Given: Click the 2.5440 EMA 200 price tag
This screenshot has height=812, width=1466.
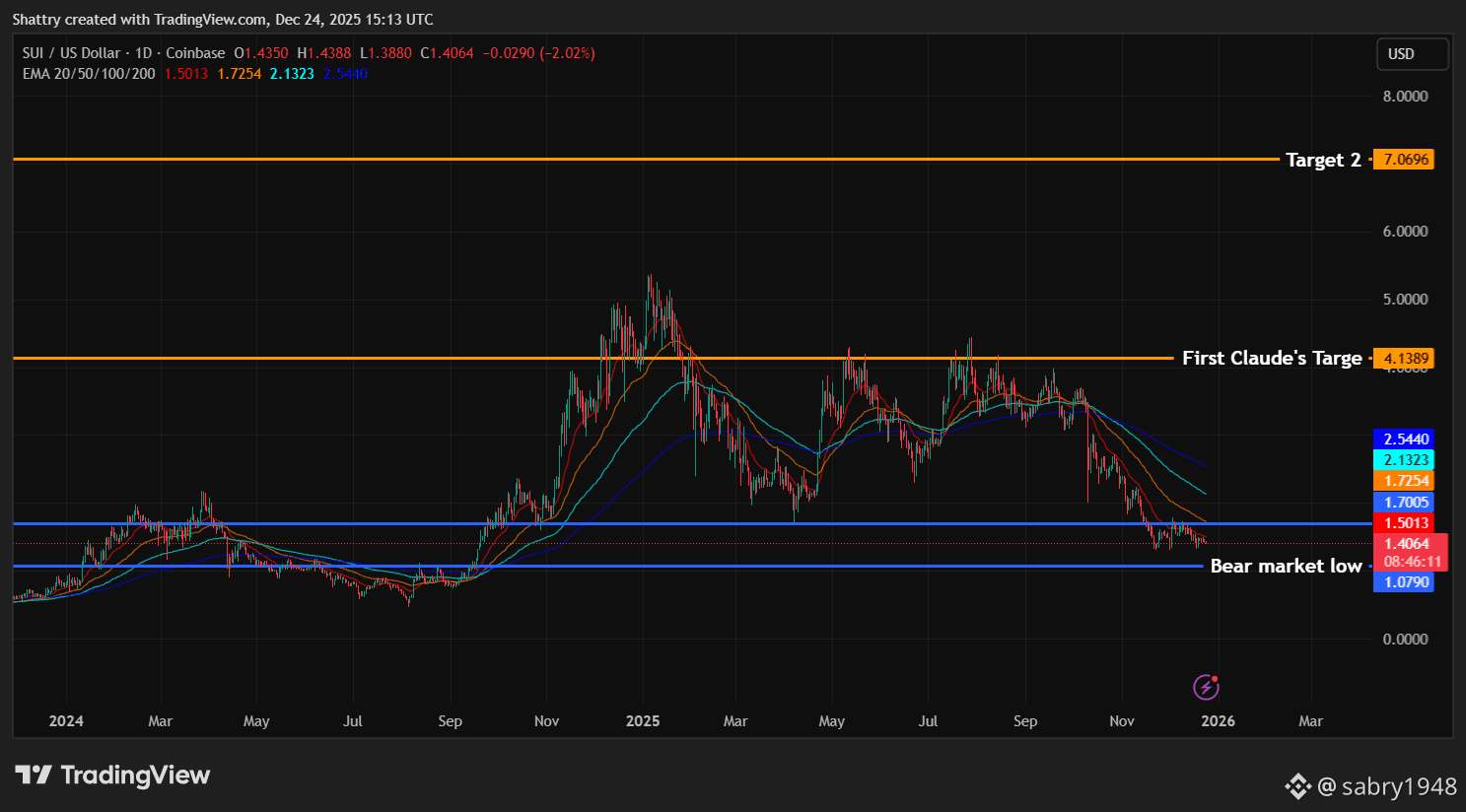Looking at the screenshot, I should click(1405, 440).
